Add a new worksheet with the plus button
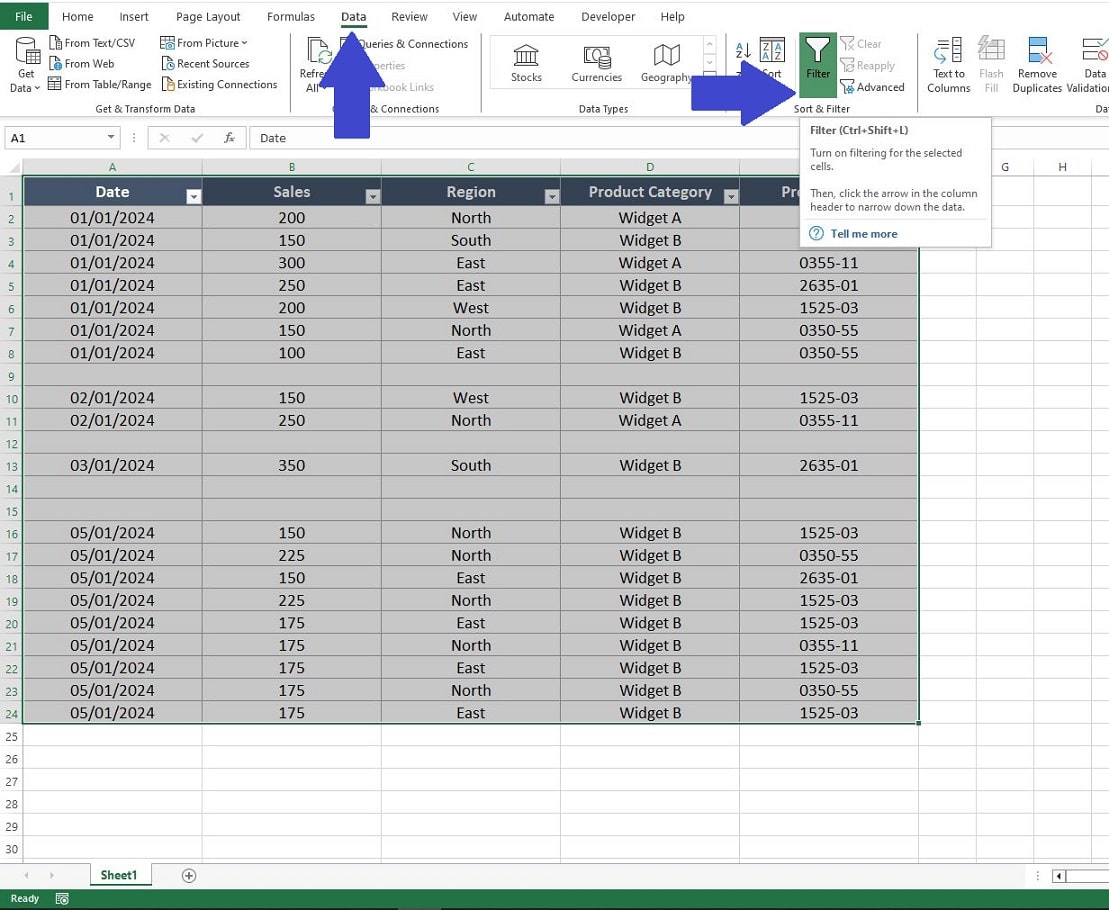Viewport: 1109px width, 910px height. 188,875
